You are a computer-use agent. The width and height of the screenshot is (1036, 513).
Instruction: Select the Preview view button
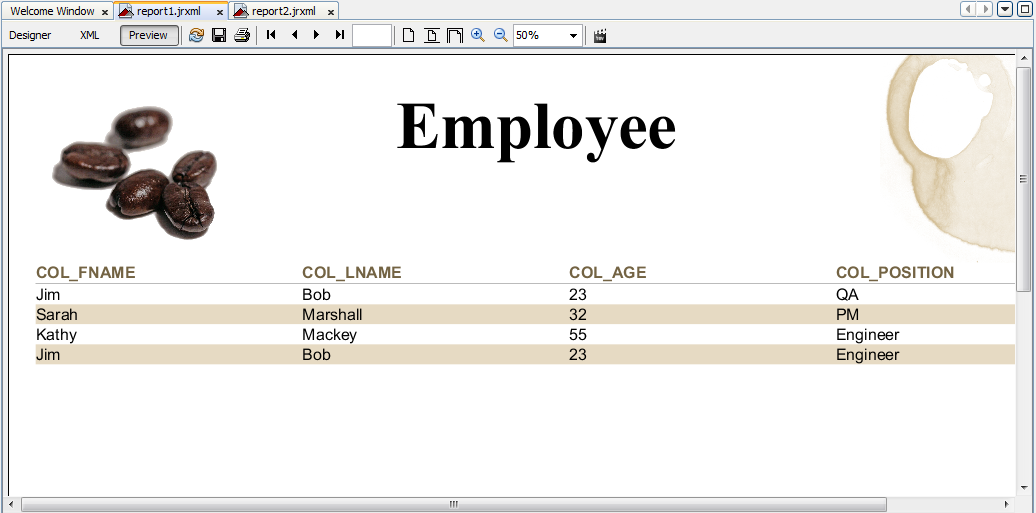pos(149,35)
